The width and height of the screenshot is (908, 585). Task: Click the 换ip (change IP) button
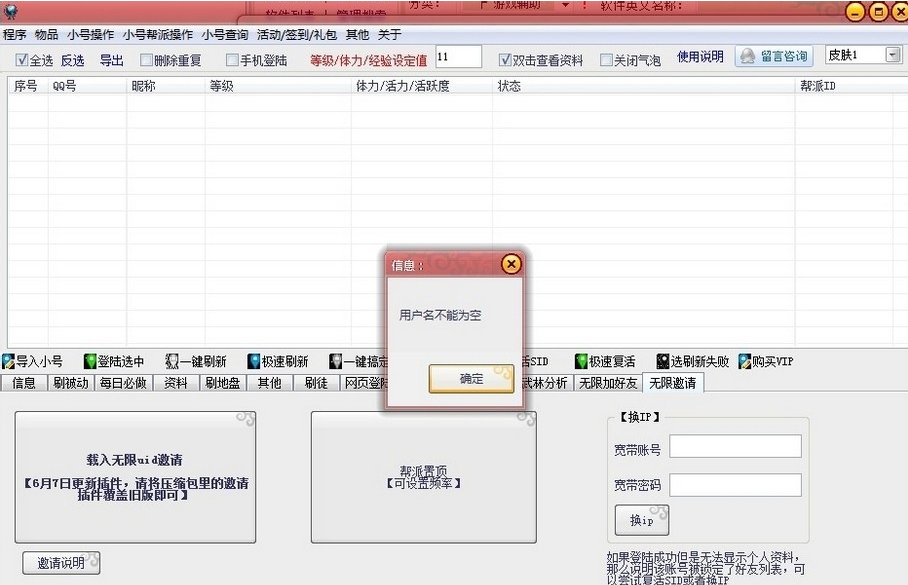tap(641, 519)
